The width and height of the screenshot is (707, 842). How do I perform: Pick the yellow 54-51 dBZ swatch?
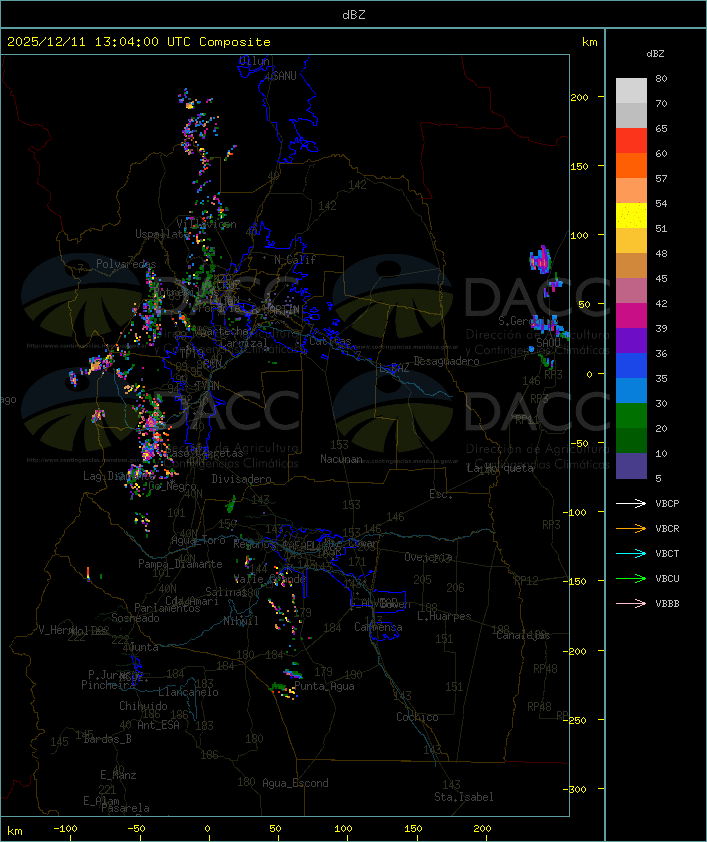631,216
